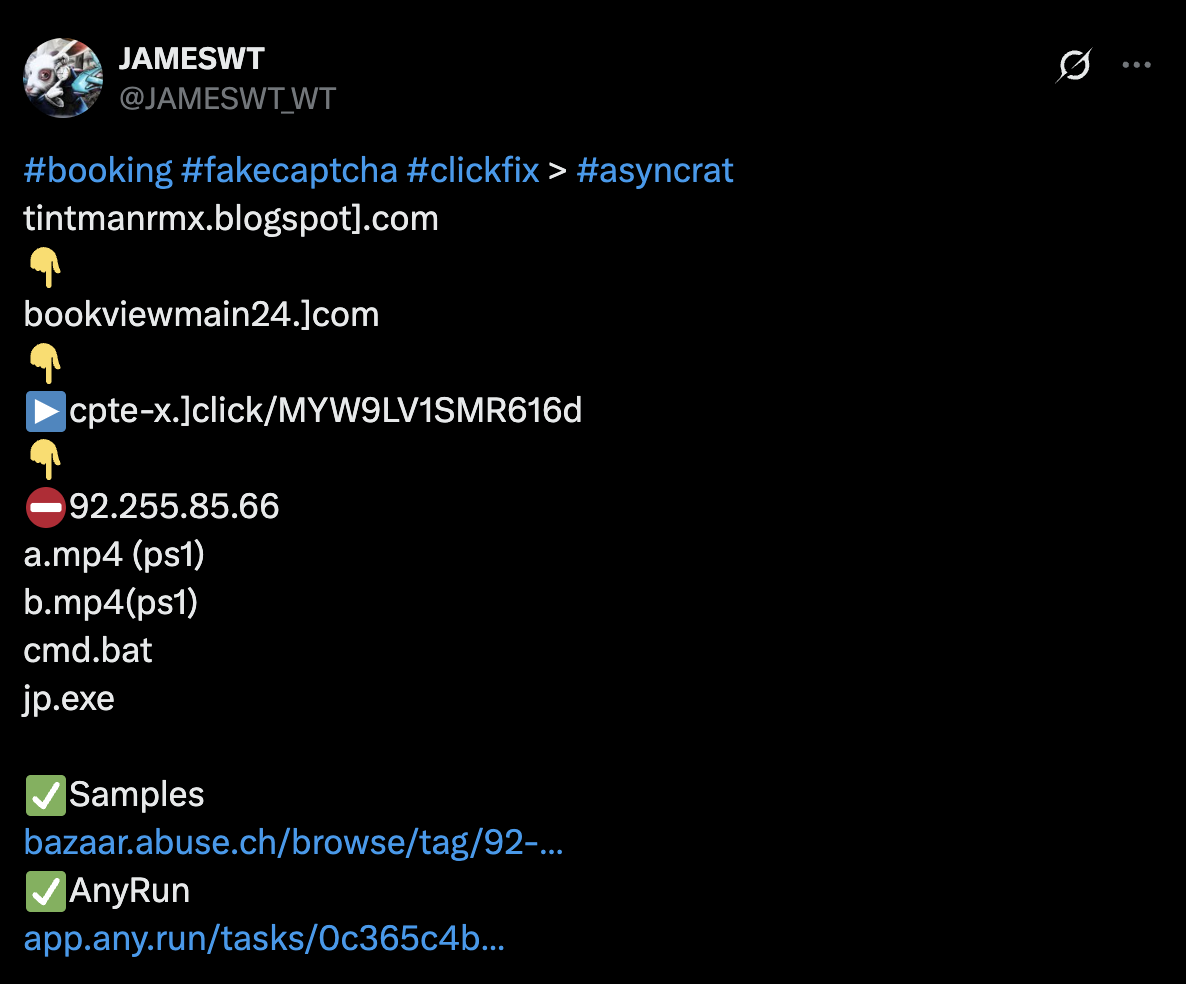Click the tintmanrmx.blogspot].com text
The height and width of the screenshot is (984, 1186).
[231, 219]
